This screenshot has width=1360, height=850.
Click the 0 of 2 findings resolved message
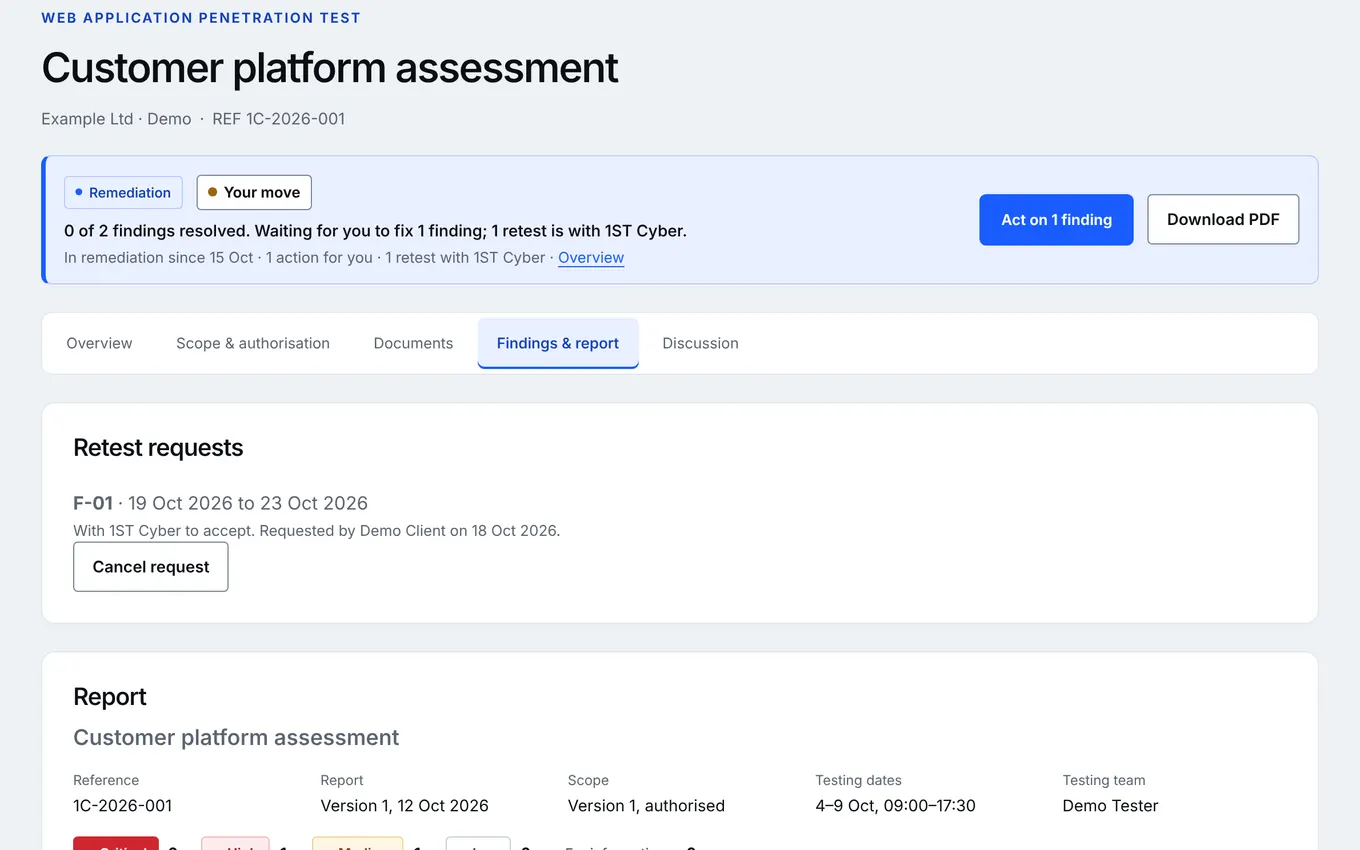pyautogui.click(x=375, y=231)
